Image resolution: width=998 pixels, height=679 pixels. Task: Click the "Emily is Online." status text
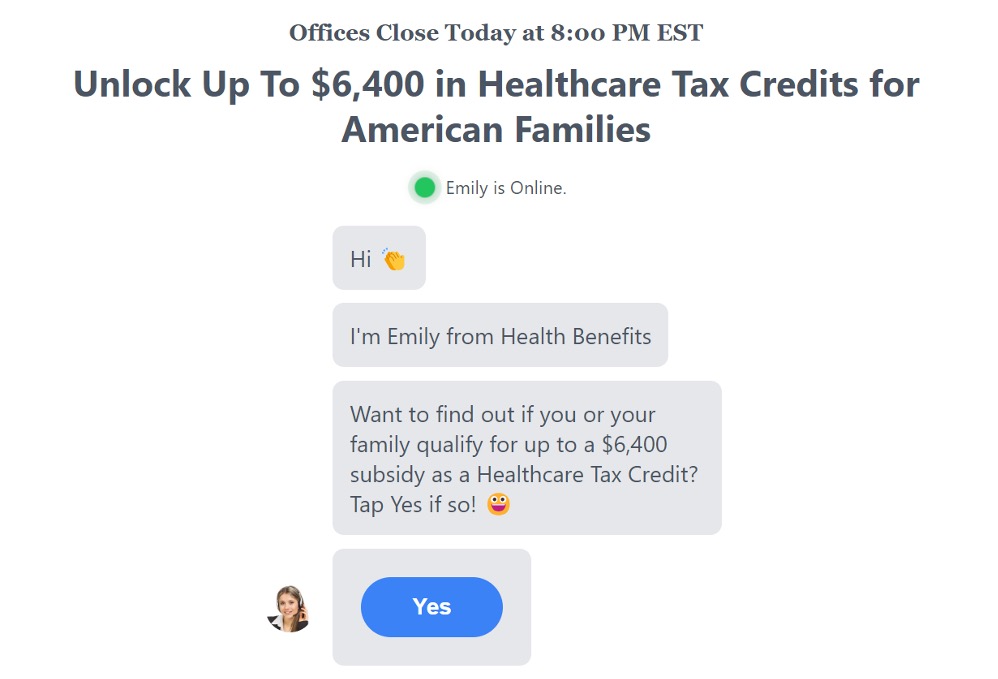(506, 188)
